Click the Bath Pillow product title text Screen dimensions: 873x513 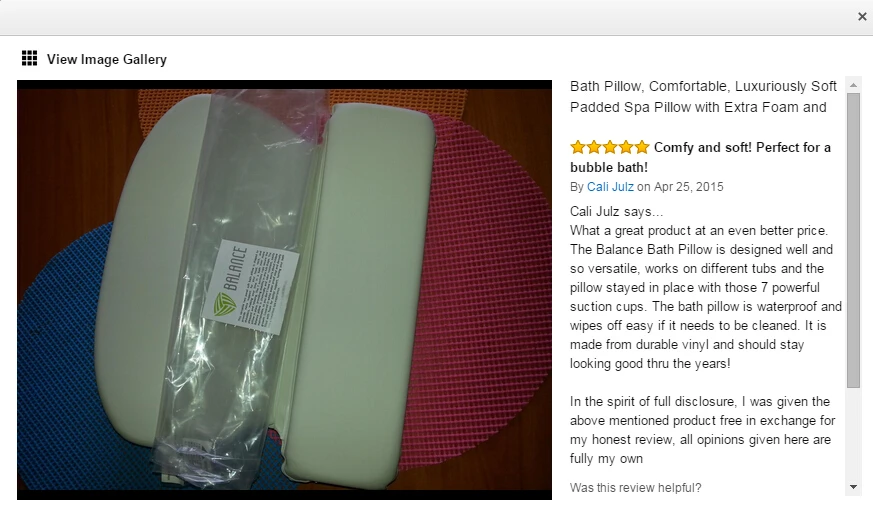click(703, 96)
